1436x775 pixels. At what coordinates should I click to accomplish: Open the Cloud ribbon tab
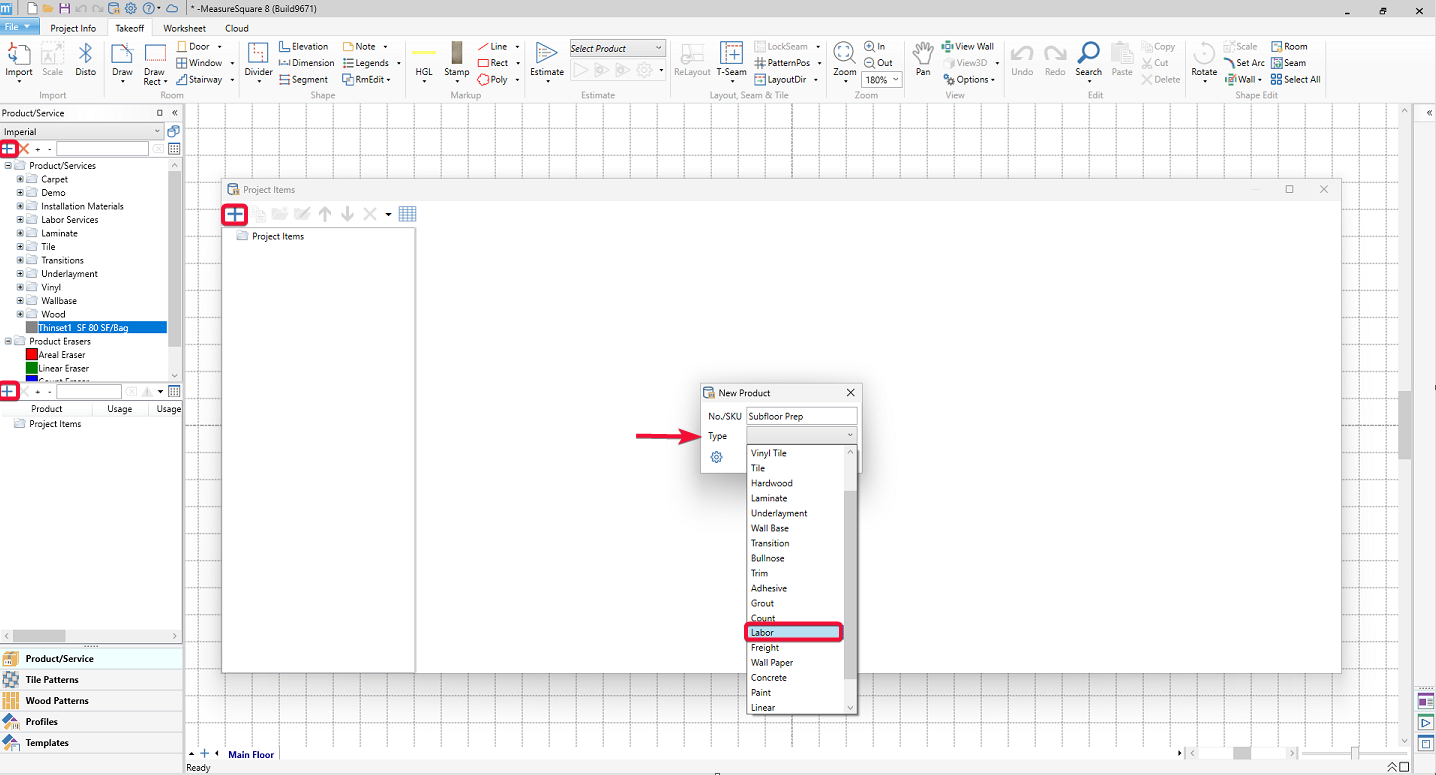[x=237, y=28]
